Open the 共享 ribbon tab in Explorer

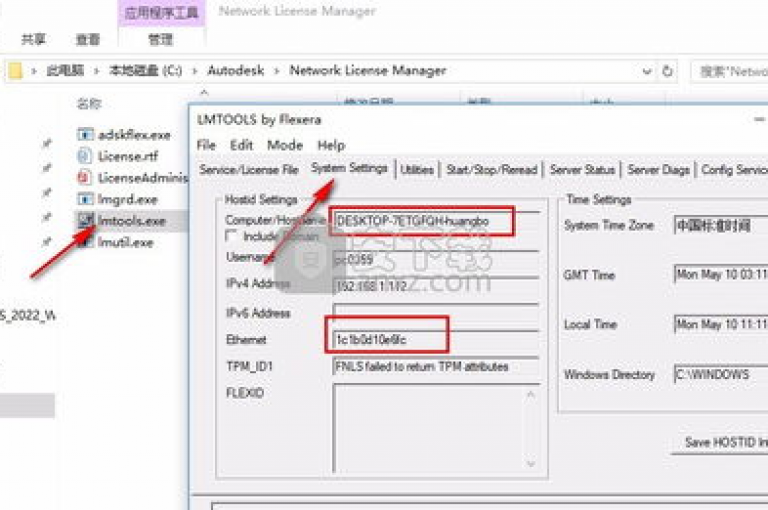click(33, 39)
